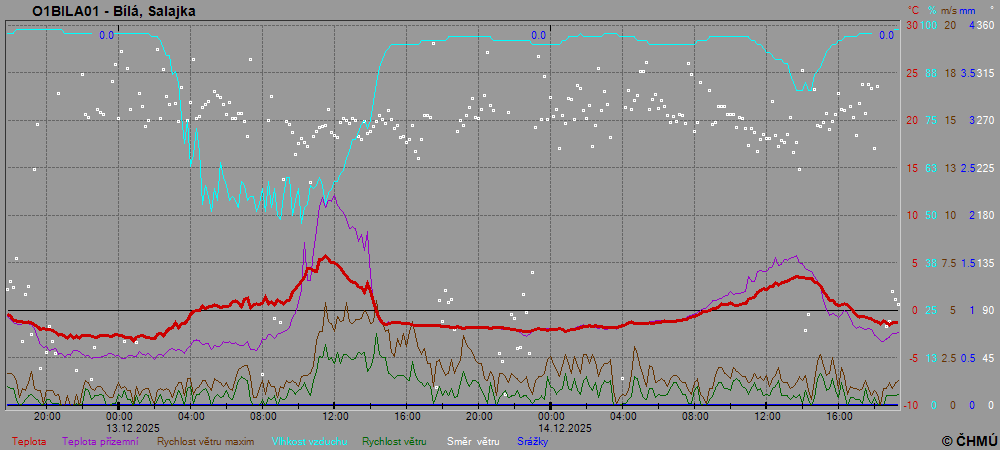Click the © ČHMÚ copyright mark
The image size is (1000, 450).
click(969, 440)
